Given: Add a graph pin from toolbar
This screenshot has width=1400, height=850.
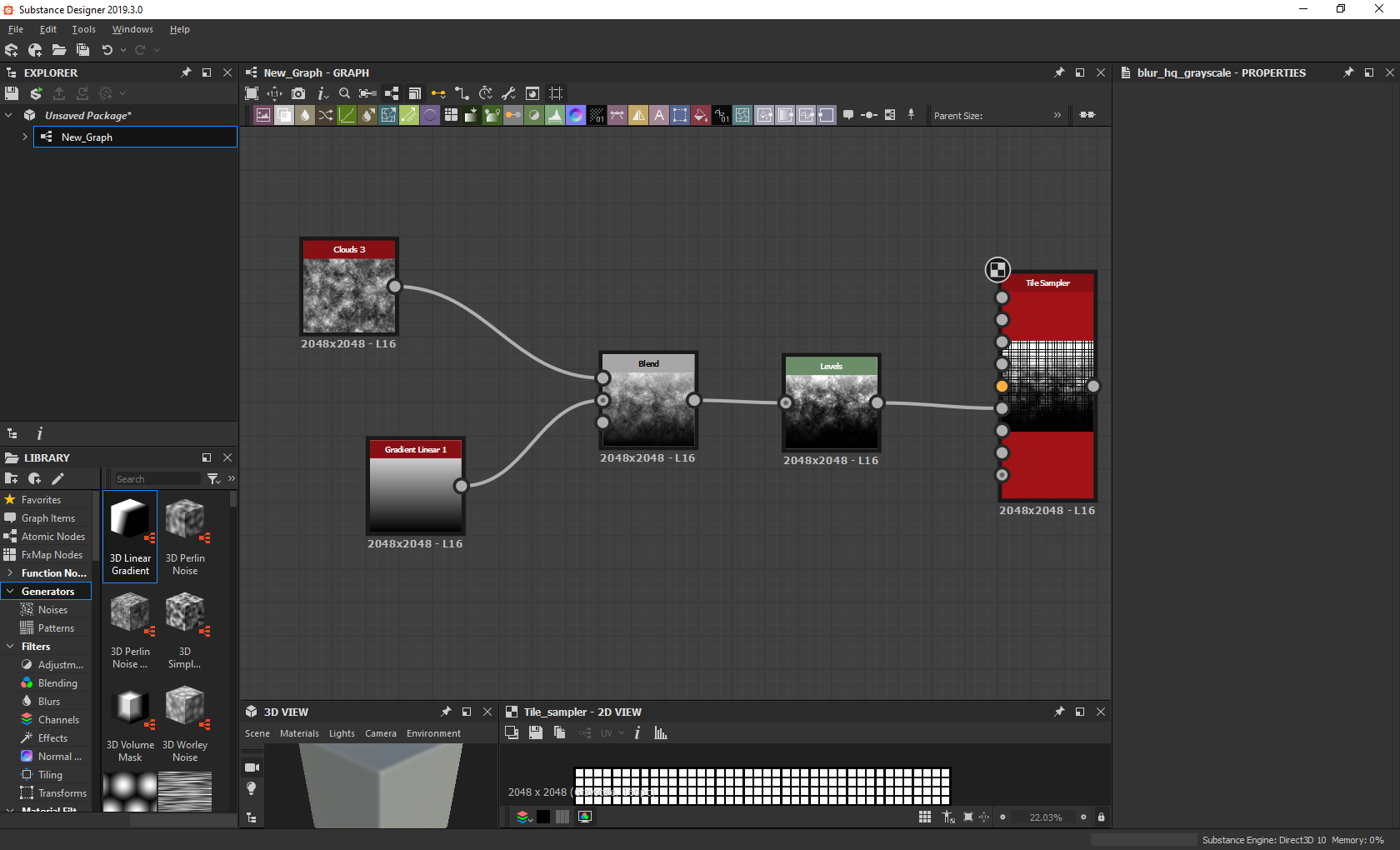Looking at the screenshot, I should coord(911,115).
